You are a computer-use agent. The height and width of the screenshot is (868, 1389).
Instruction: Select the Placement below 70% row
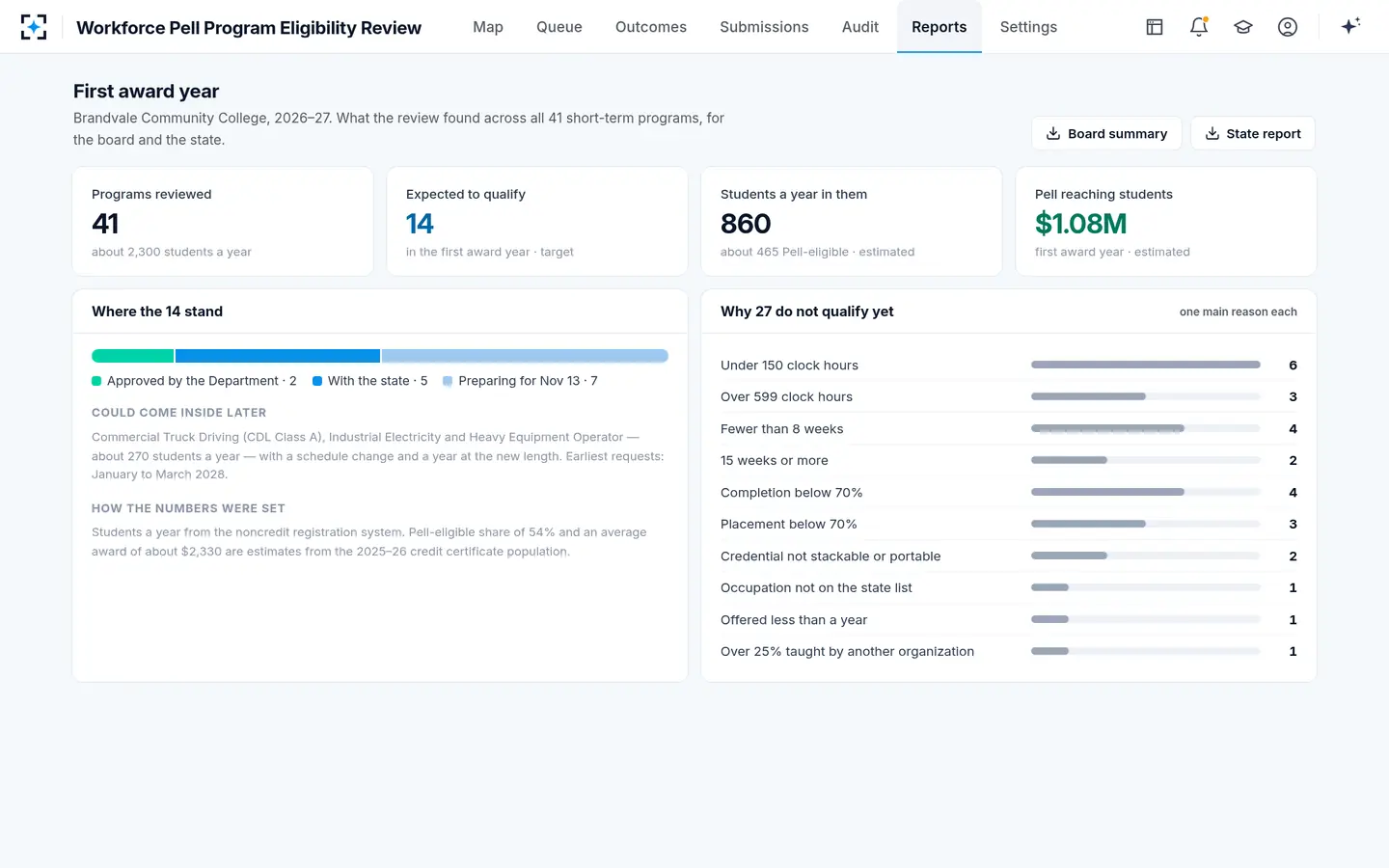point(1009,524)
